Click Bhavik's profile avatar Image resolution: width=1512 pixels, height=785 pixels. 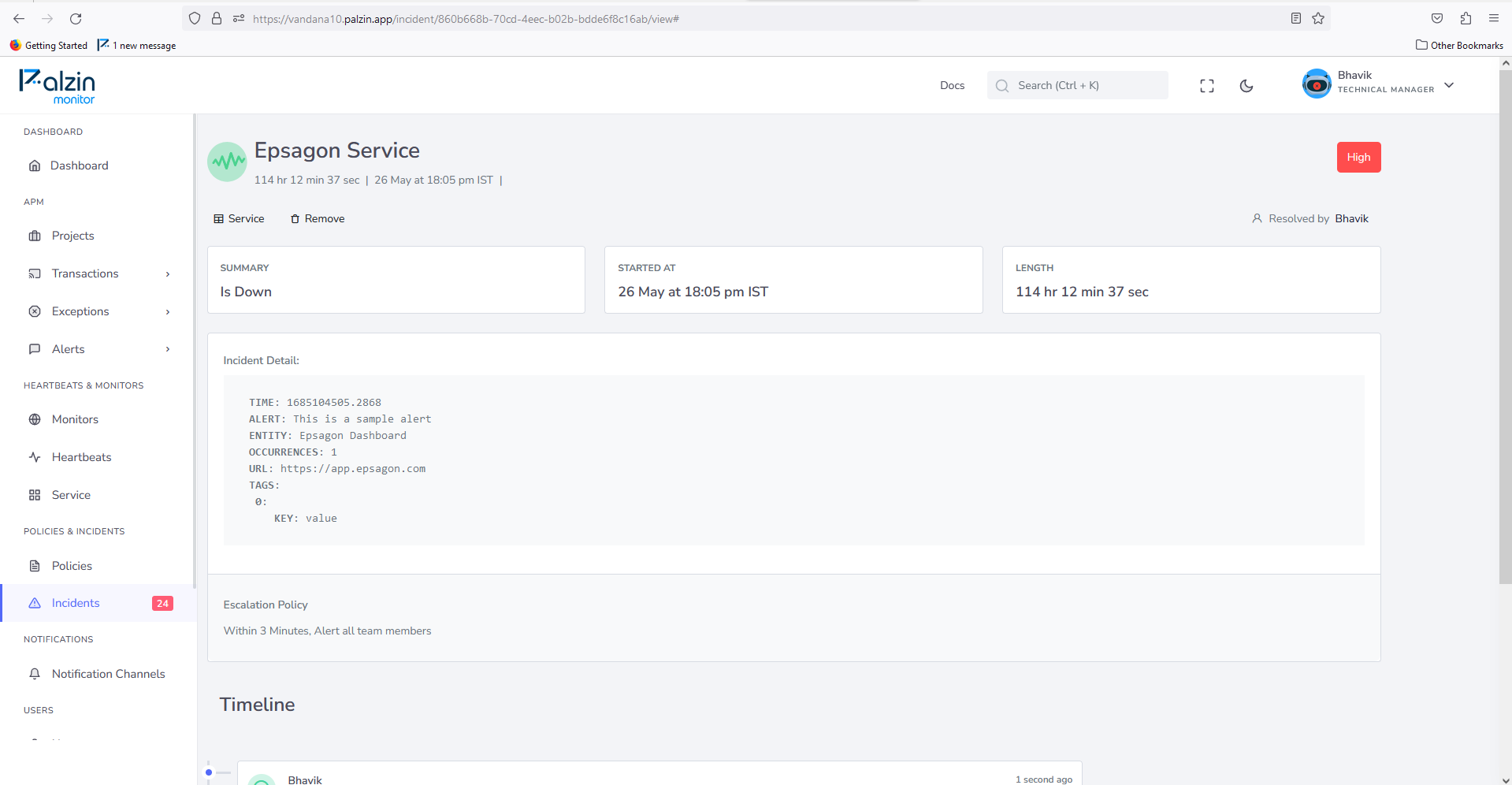[x=1316, y=84]
